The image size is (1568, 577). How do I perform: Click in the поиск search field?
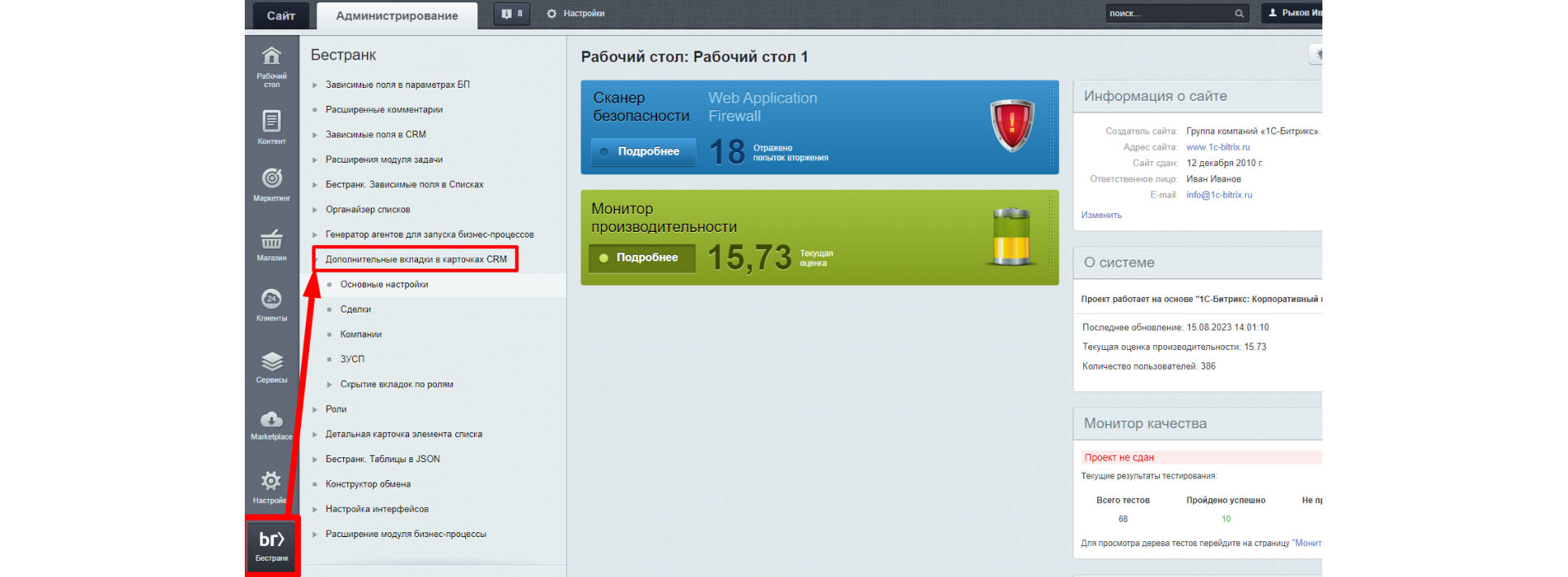[1168, 13]
